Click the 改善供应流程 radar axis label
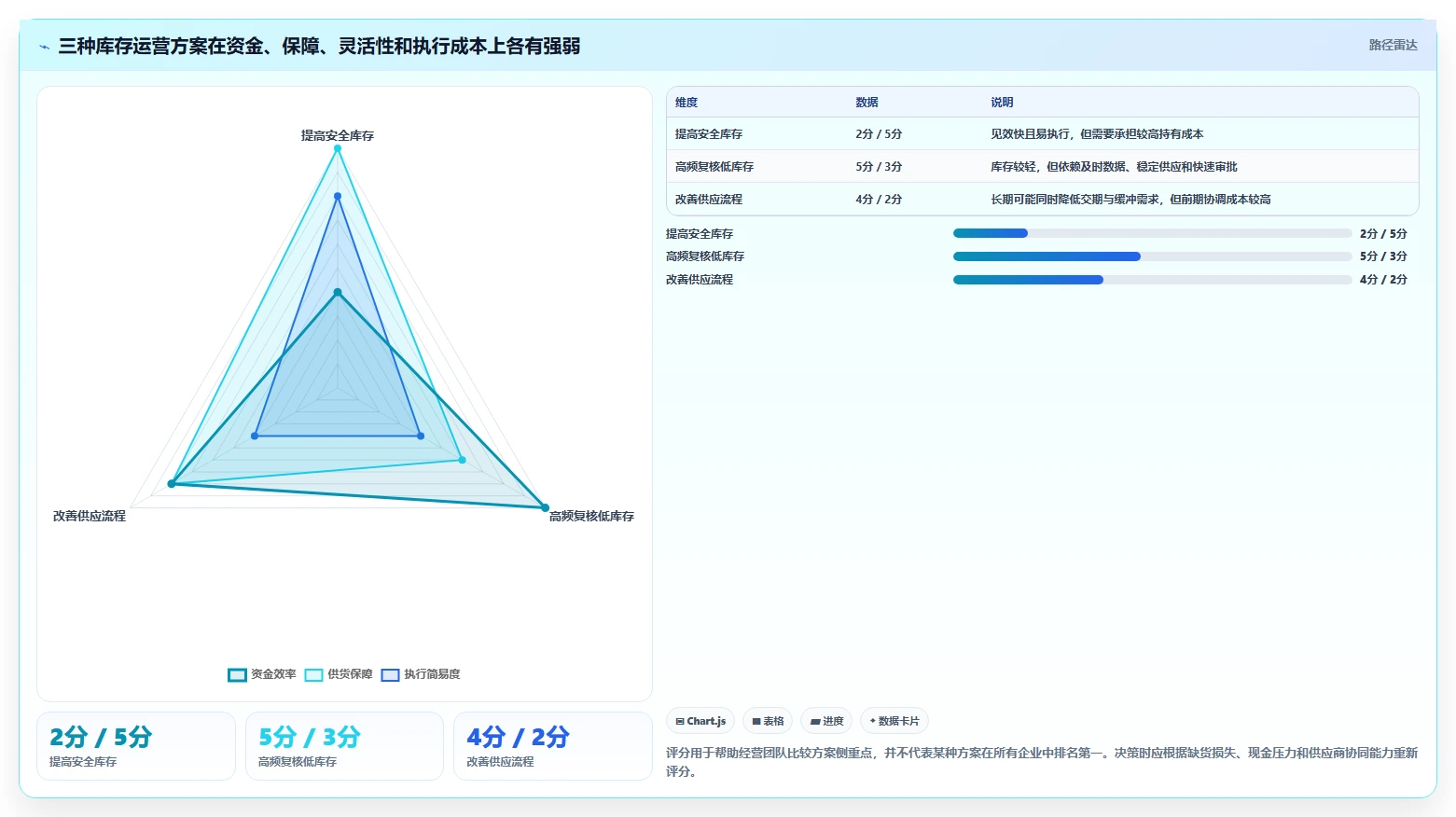The width and height of the screenshot is (1456, 817). pos(90,516)
